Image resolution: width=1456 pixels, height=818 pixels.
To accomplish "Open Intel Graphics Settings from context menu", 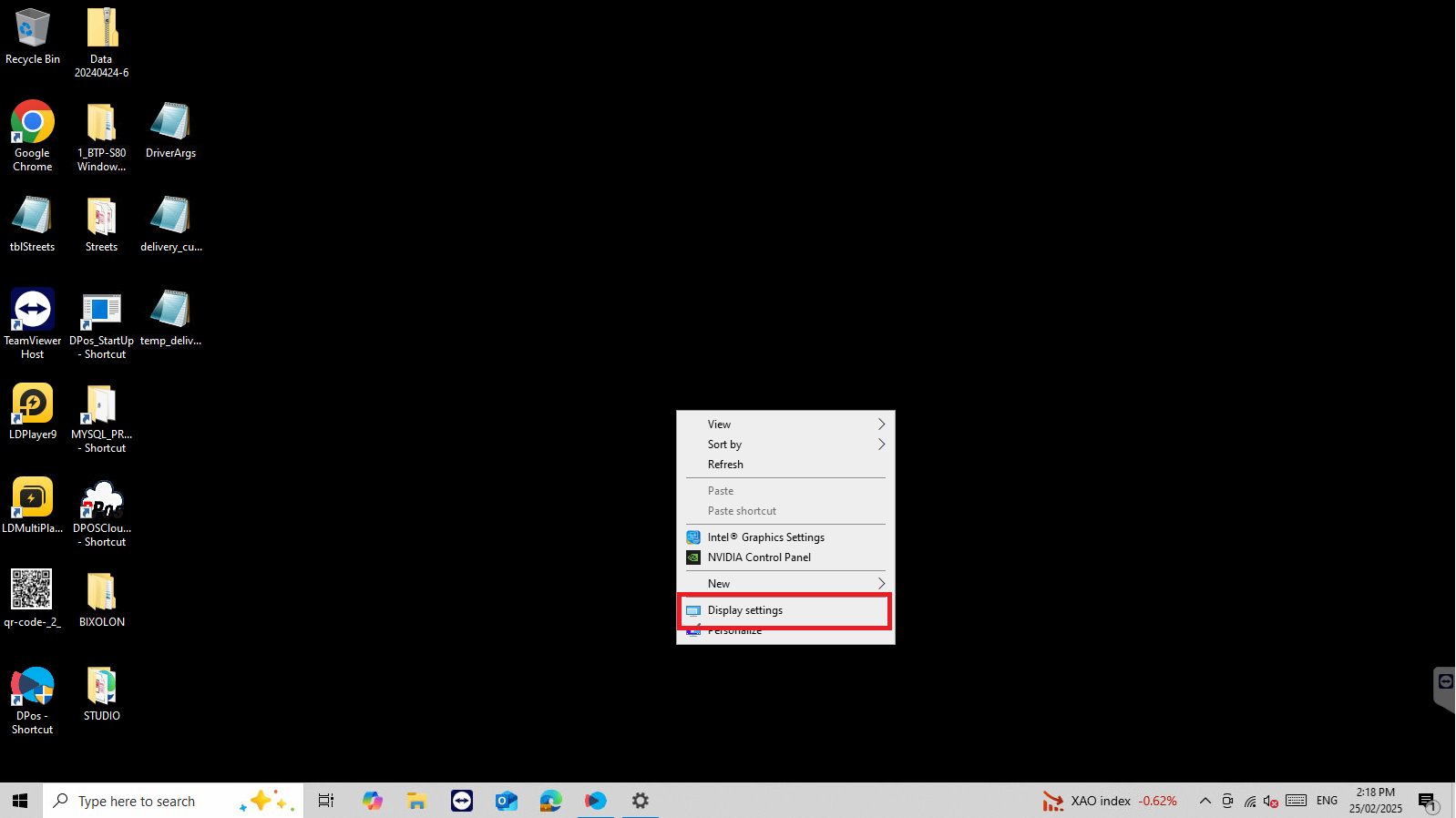I will (x=785, y=537).
